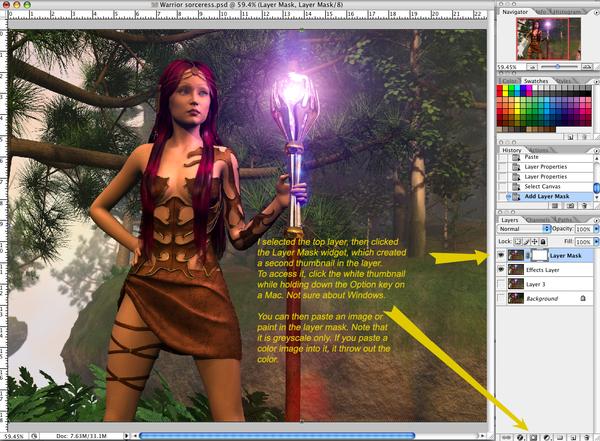The width and height of the screenshot is (600, 441).
Task: Click the lock icon on the Background layer
Action: pos(583,298)
